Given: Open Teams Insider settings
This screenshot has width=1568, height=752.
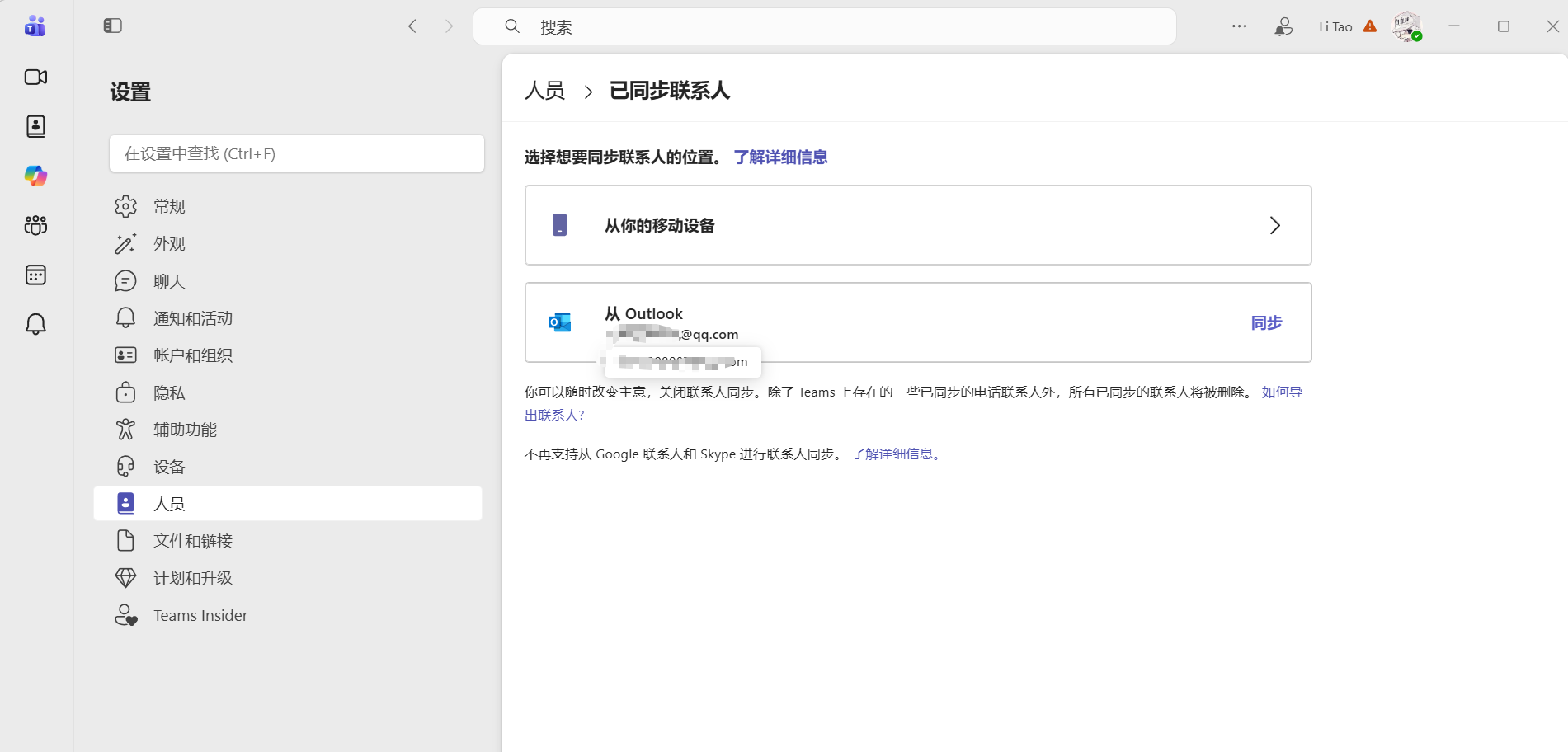Looking at the screenshot, I should click(288, 615).
